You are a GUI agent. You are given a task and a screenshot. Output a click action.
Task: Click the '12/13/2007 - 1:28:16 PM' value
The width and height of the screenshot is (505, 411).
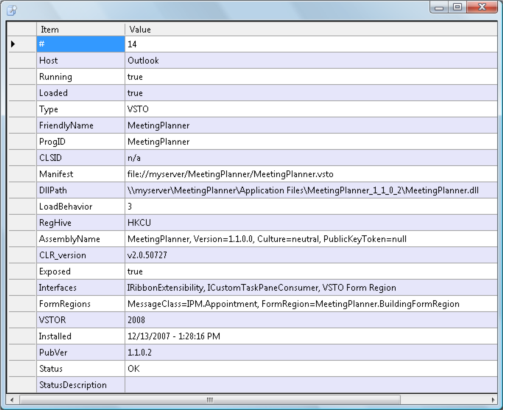(311, 336)
